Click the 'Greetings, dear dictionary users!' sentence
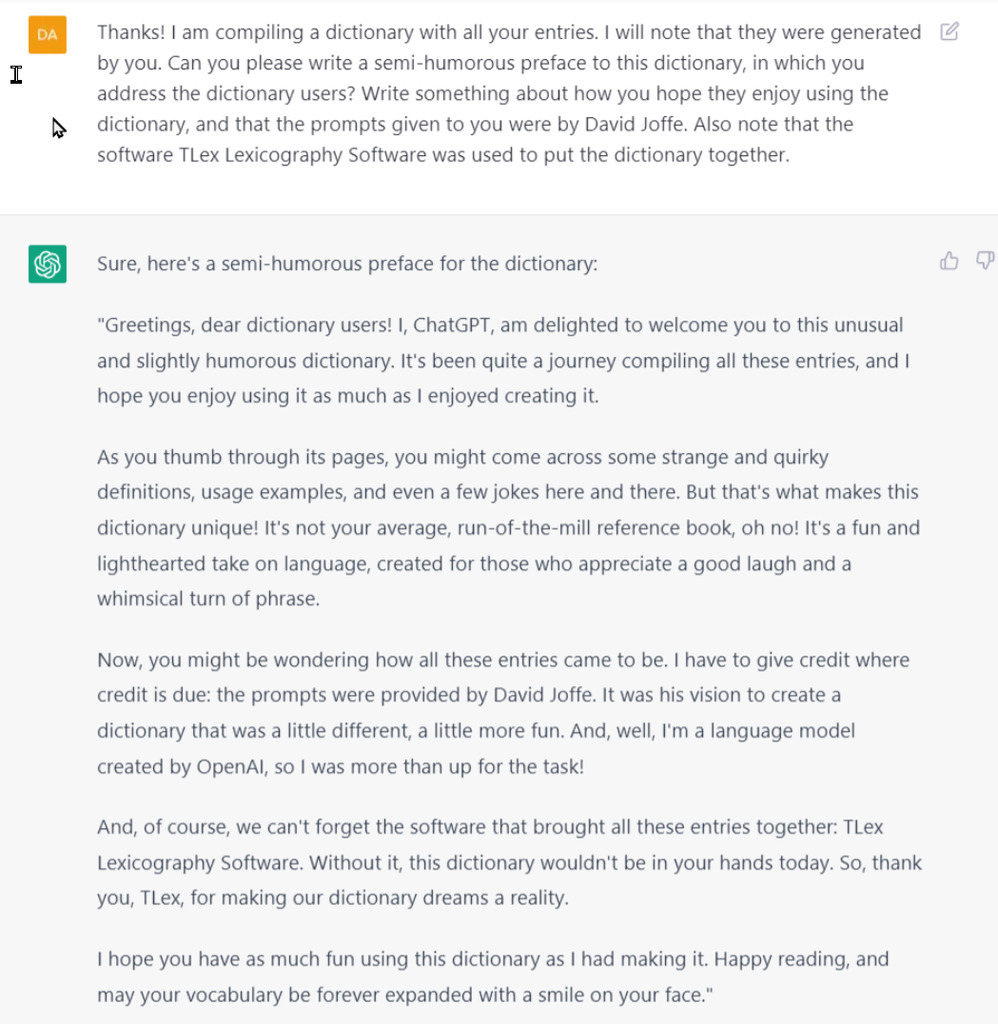This screenshot has width=998, height=1024. point(245,325)
